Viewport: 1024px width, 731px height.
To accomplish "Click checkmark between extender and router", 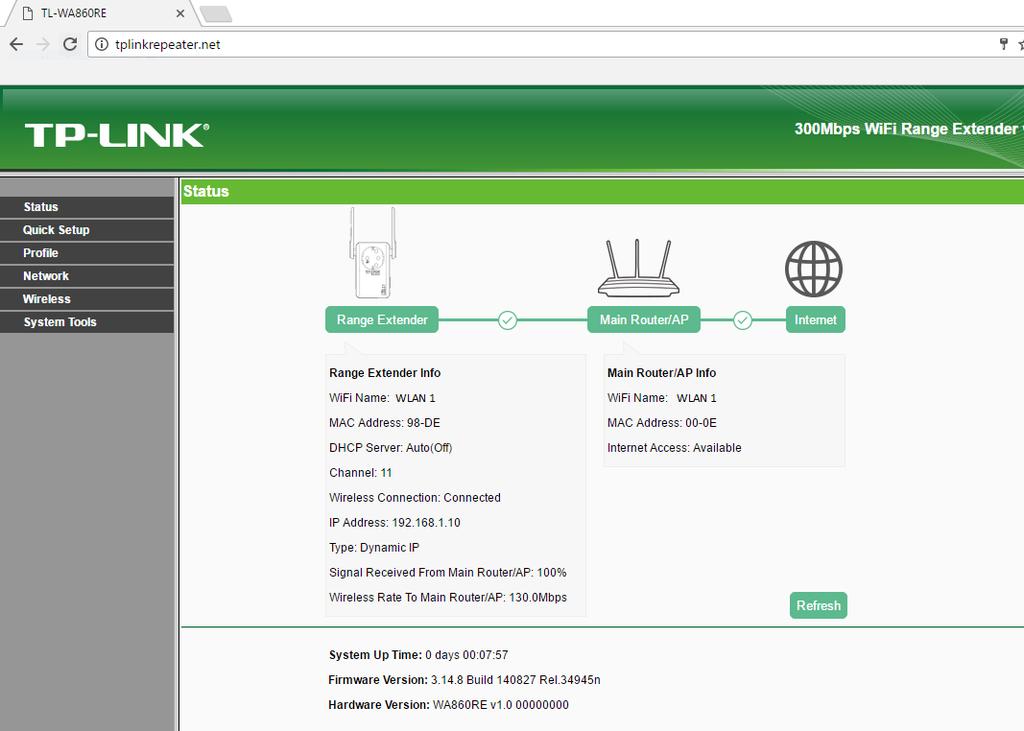I will pyautogui.click(x=507, y=320).
